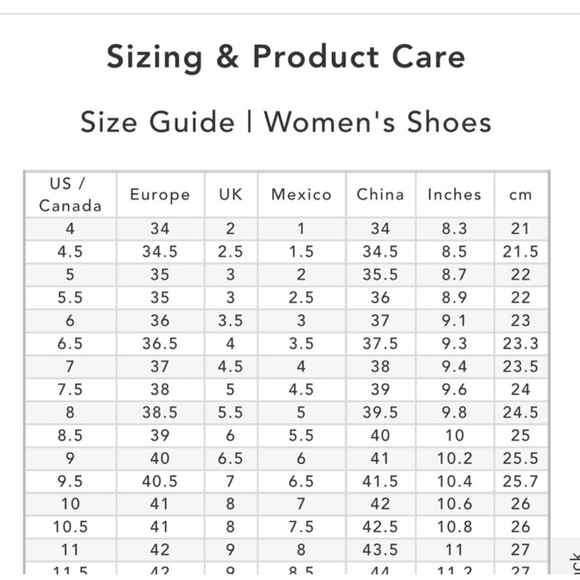Select the UK column header
Image resolution: width=580 pixels, height=580 pixels.
[230, 195]
